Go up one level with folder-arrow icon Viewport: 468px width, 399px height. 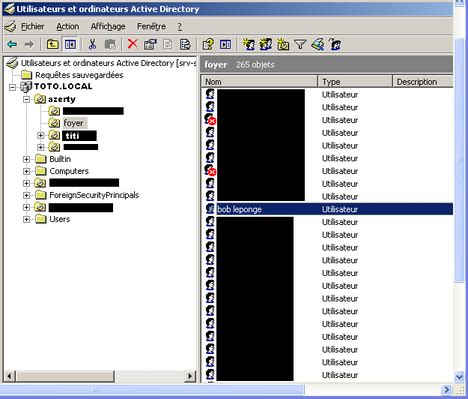(52, 44)
